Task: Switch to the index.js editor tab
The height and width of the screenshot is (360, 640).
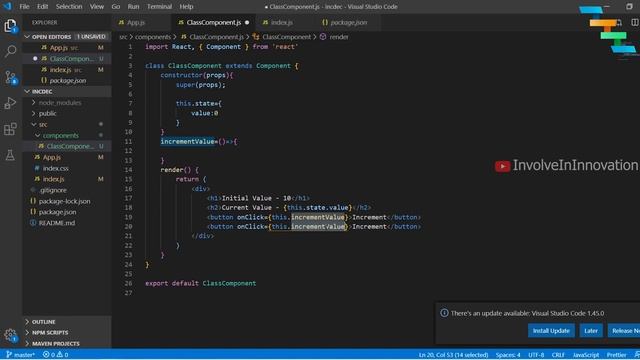Action: tap(286, 22)
